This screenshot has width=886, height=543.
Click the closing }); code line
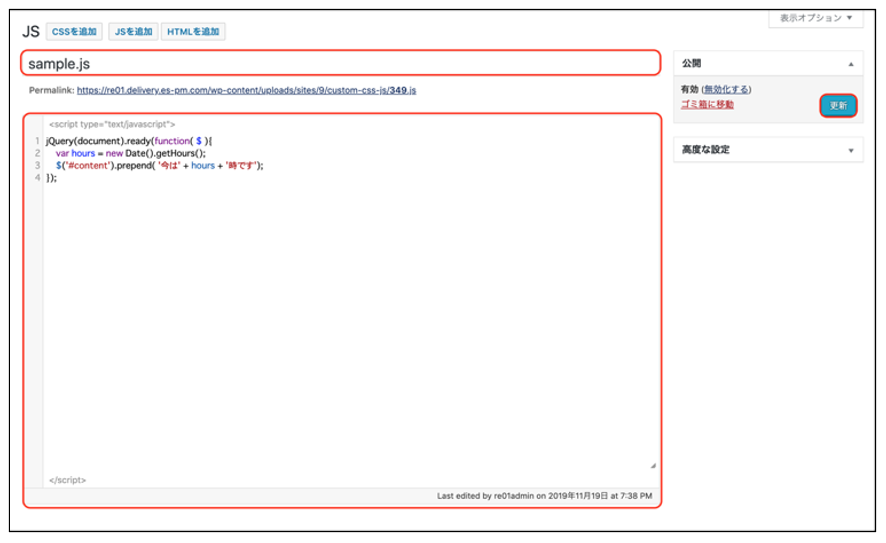52,177
